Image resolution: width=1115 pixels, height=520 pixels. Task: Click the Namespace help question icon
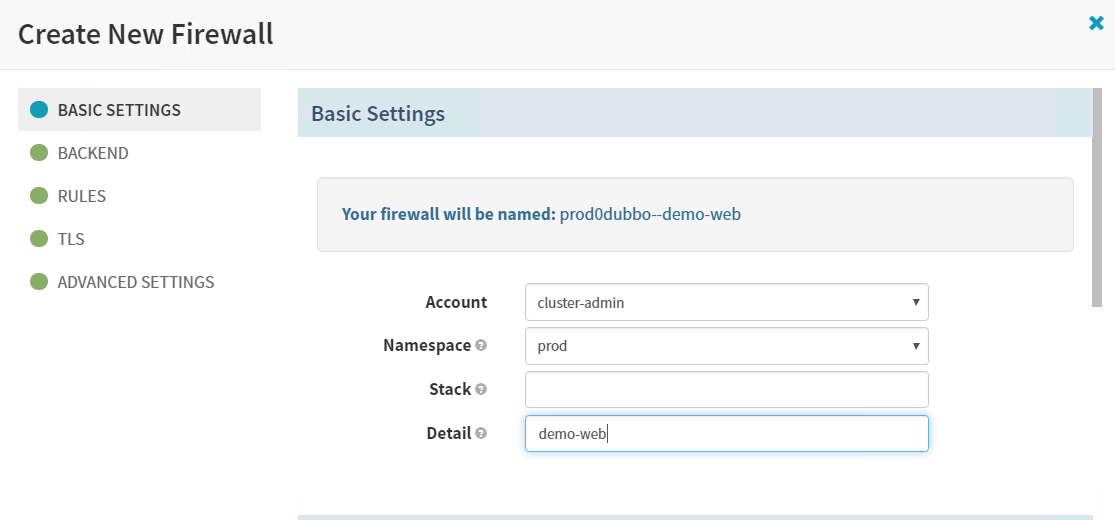(481, 345)
